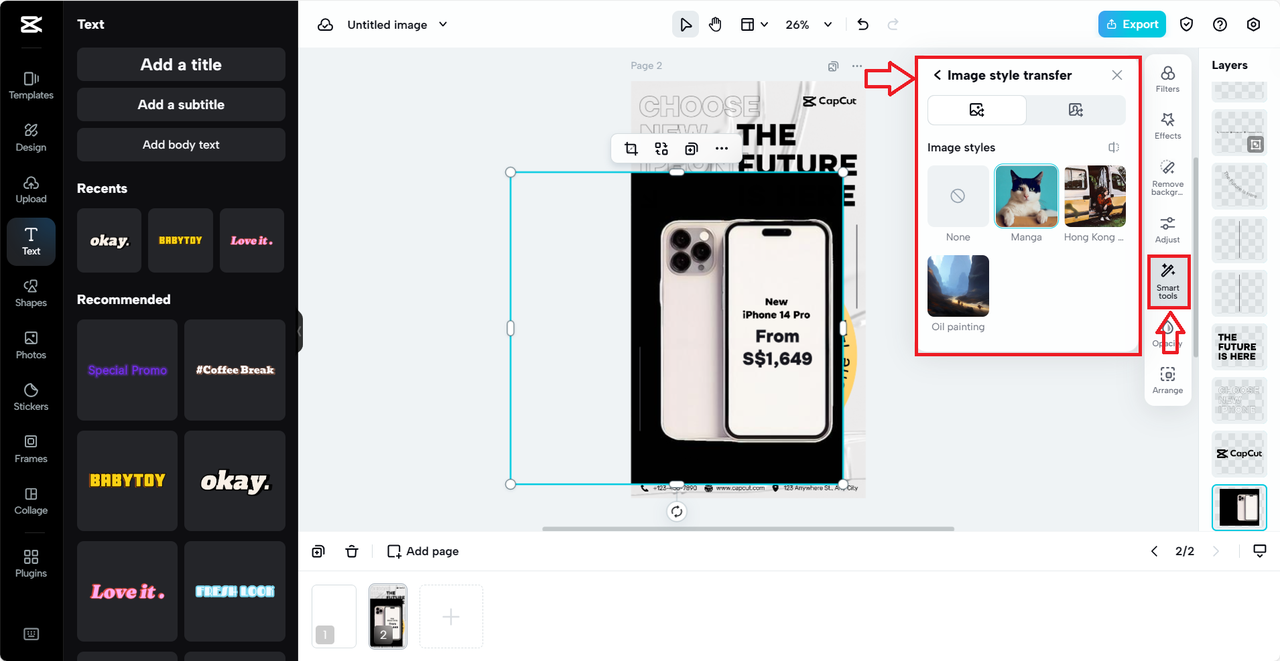1280x661 pixels.
Task: Open keyboard shortcuts icon at sidebar bottom
Action: tap(31, 634)
